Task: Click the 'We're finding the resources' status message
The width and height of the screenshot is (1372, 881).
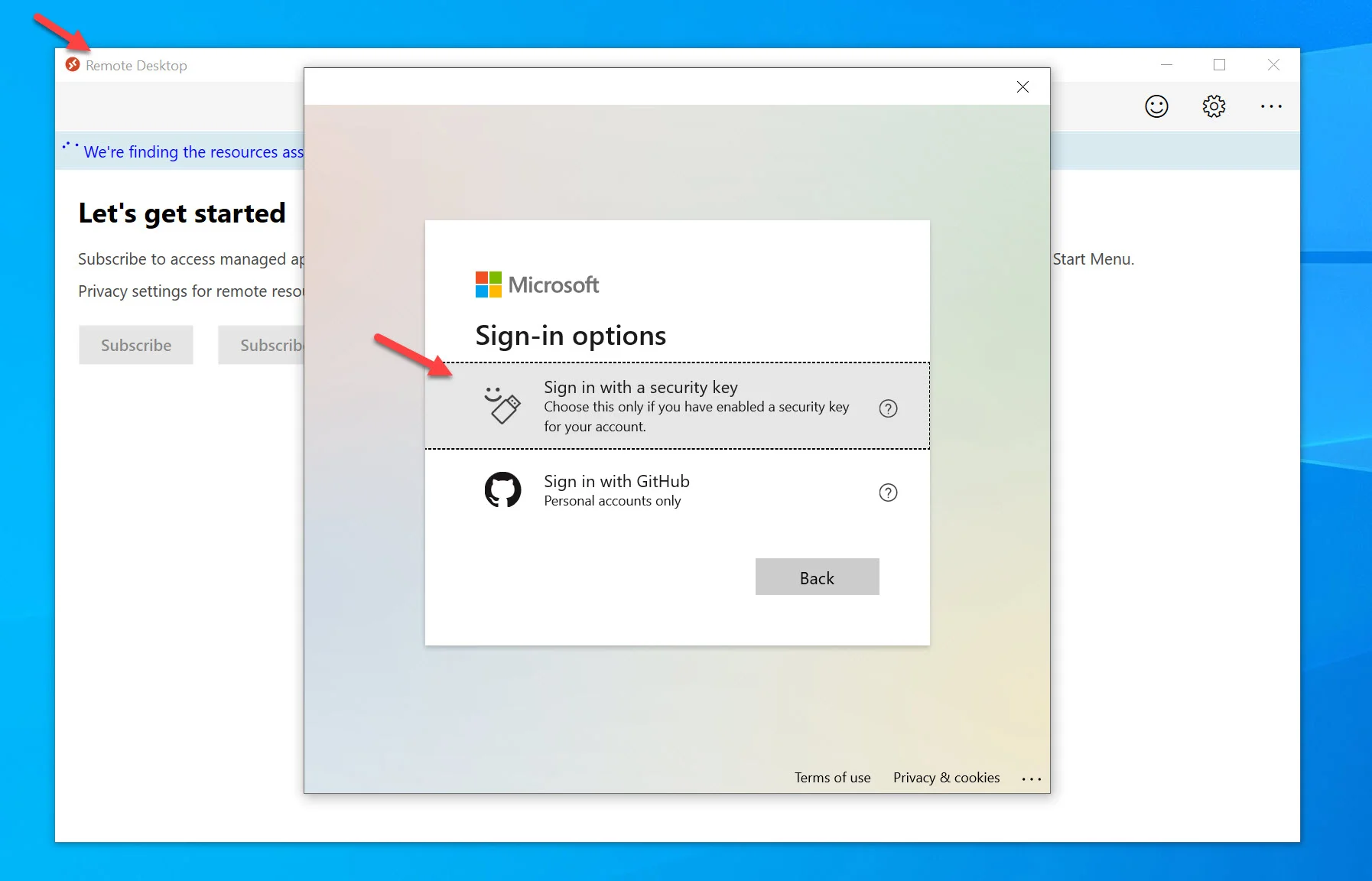Action: (x=193, y=152)
